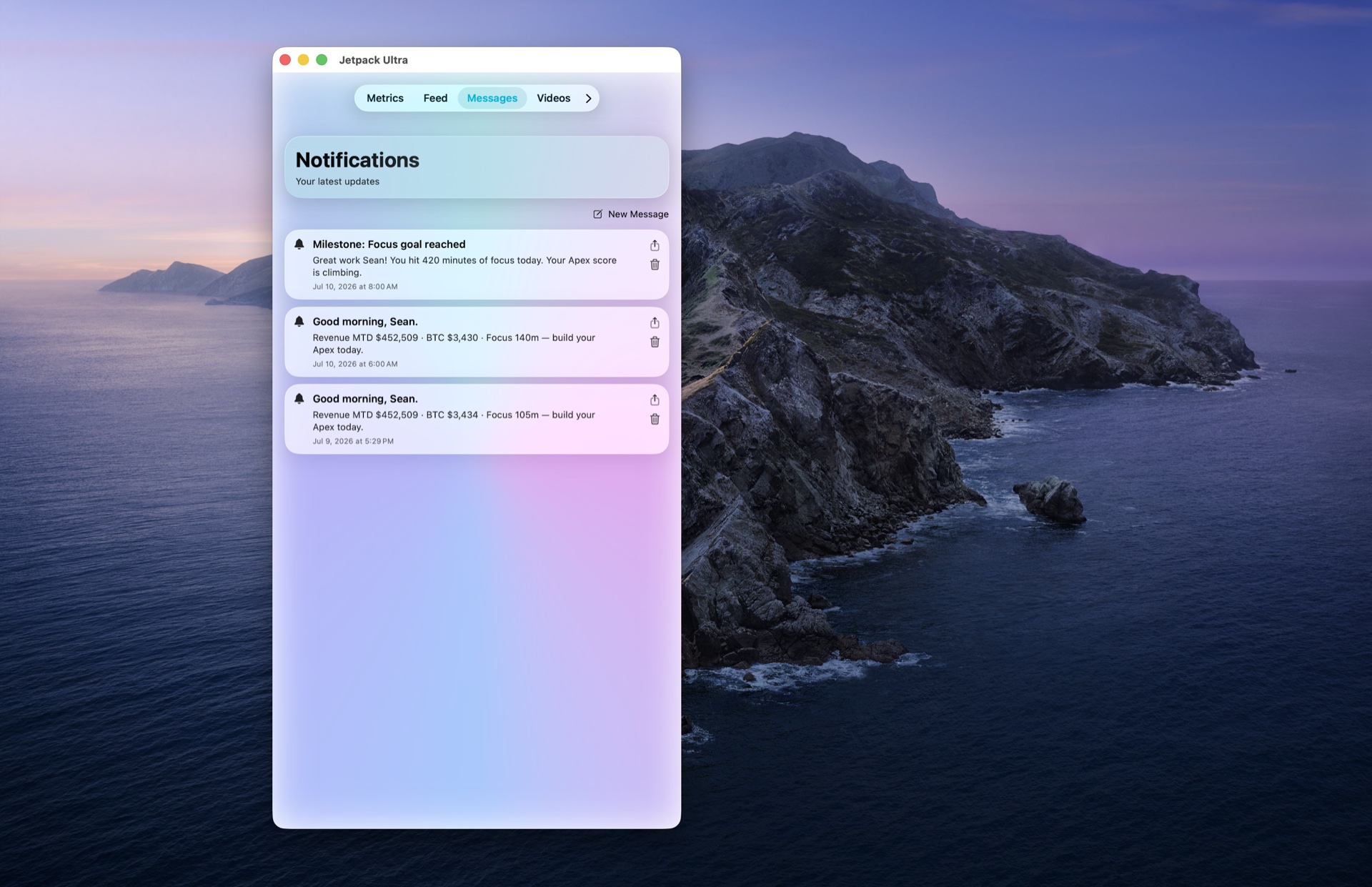Share the Good morning notification from 6:00 AM

[655, 322]
